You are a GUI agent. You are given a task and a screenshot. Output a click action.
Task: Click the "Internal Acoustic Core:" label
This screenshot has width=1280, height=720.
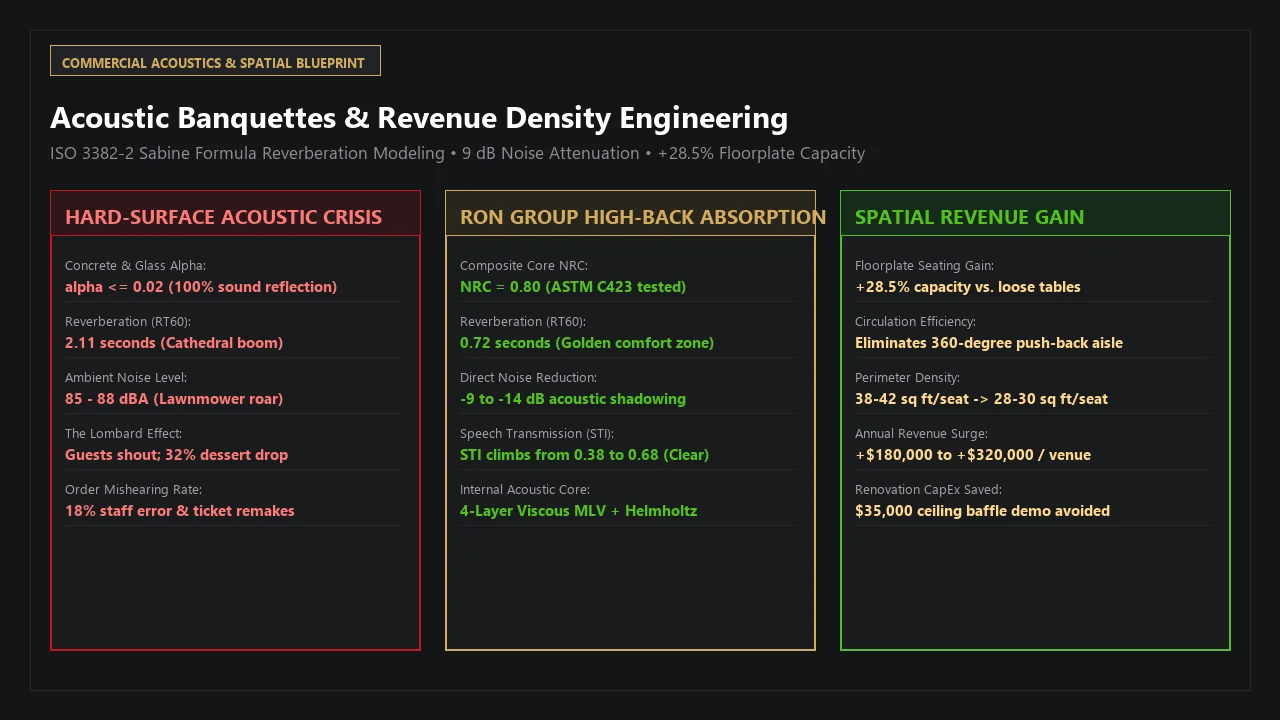[x=525, y=490]
